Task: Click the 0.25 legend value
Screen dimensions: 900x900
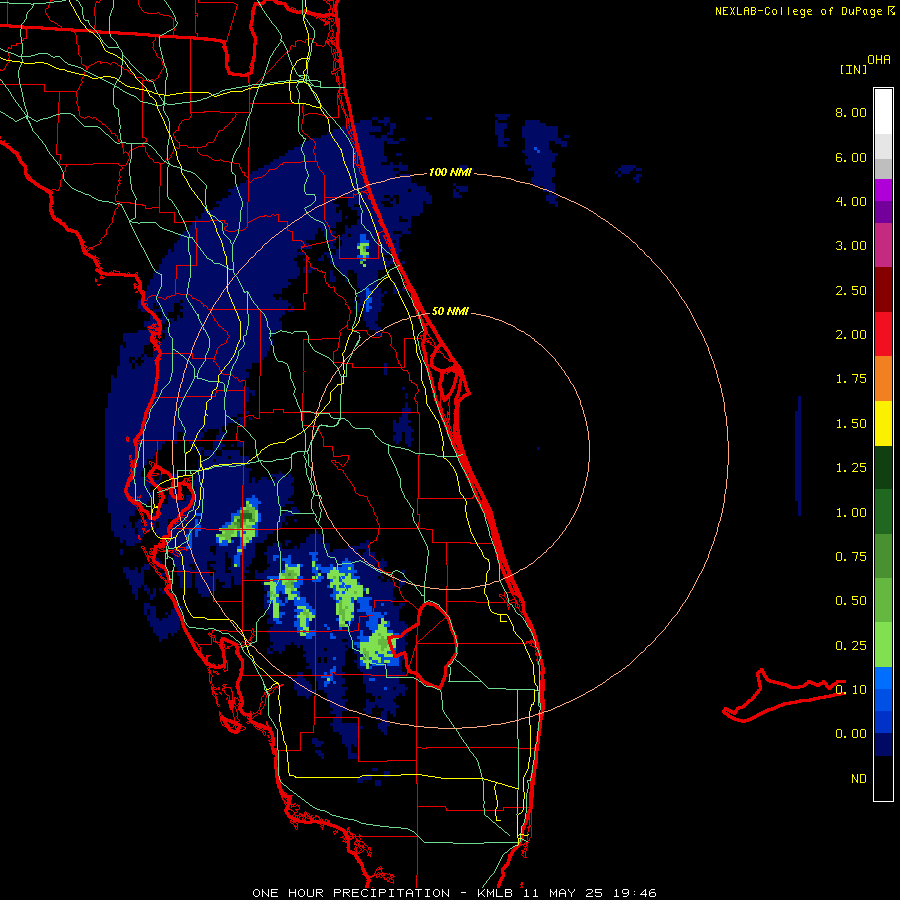Action: click(851, 646)
